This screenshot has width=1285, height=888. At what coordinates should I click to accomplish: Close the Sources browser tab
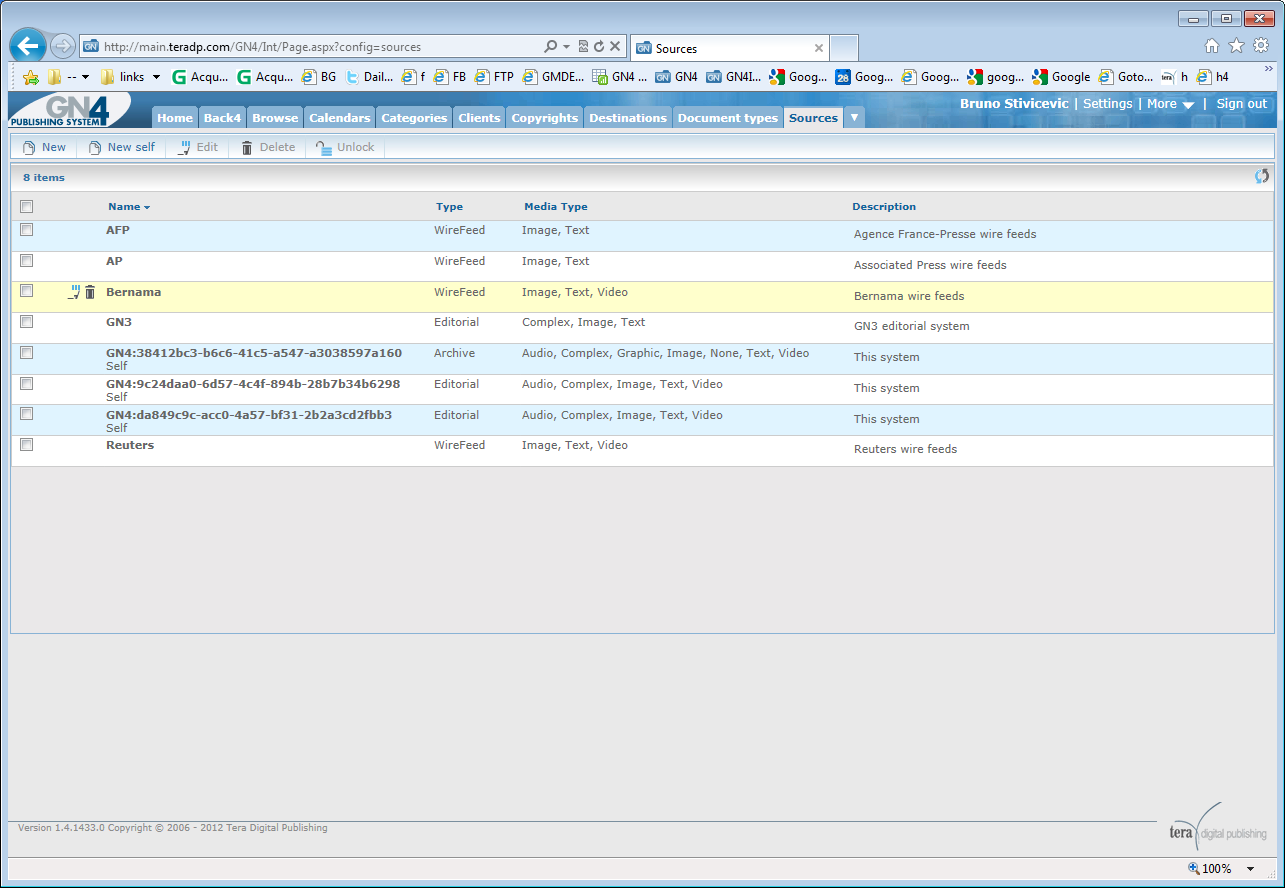(x=819, y=48)
